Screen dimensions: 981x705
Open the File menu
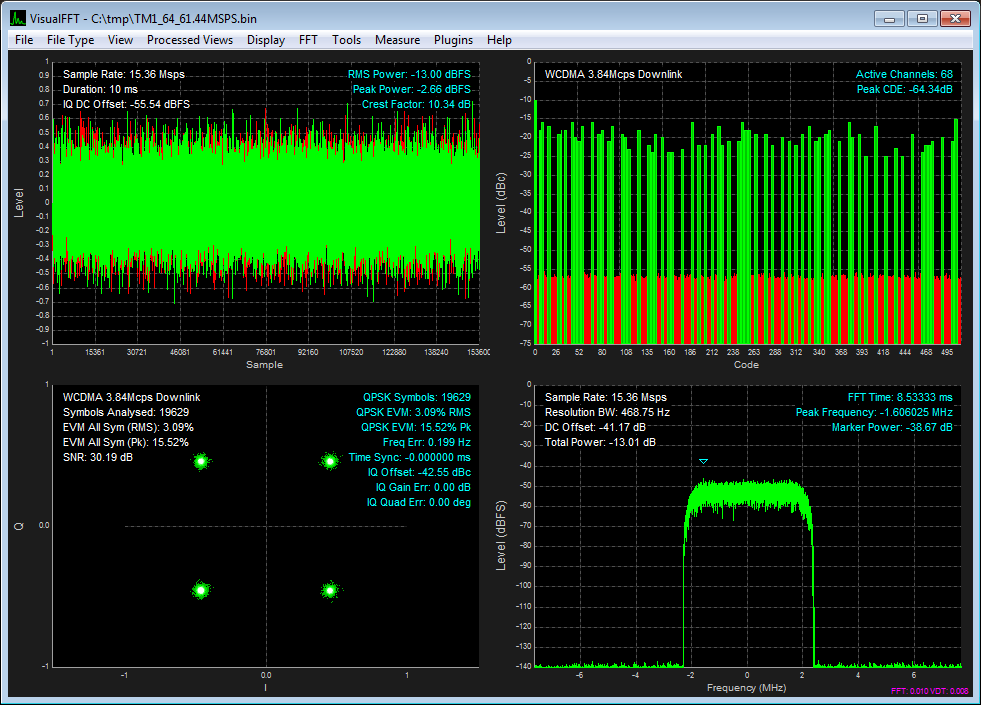pyautogui.click(x=24, y=40)
